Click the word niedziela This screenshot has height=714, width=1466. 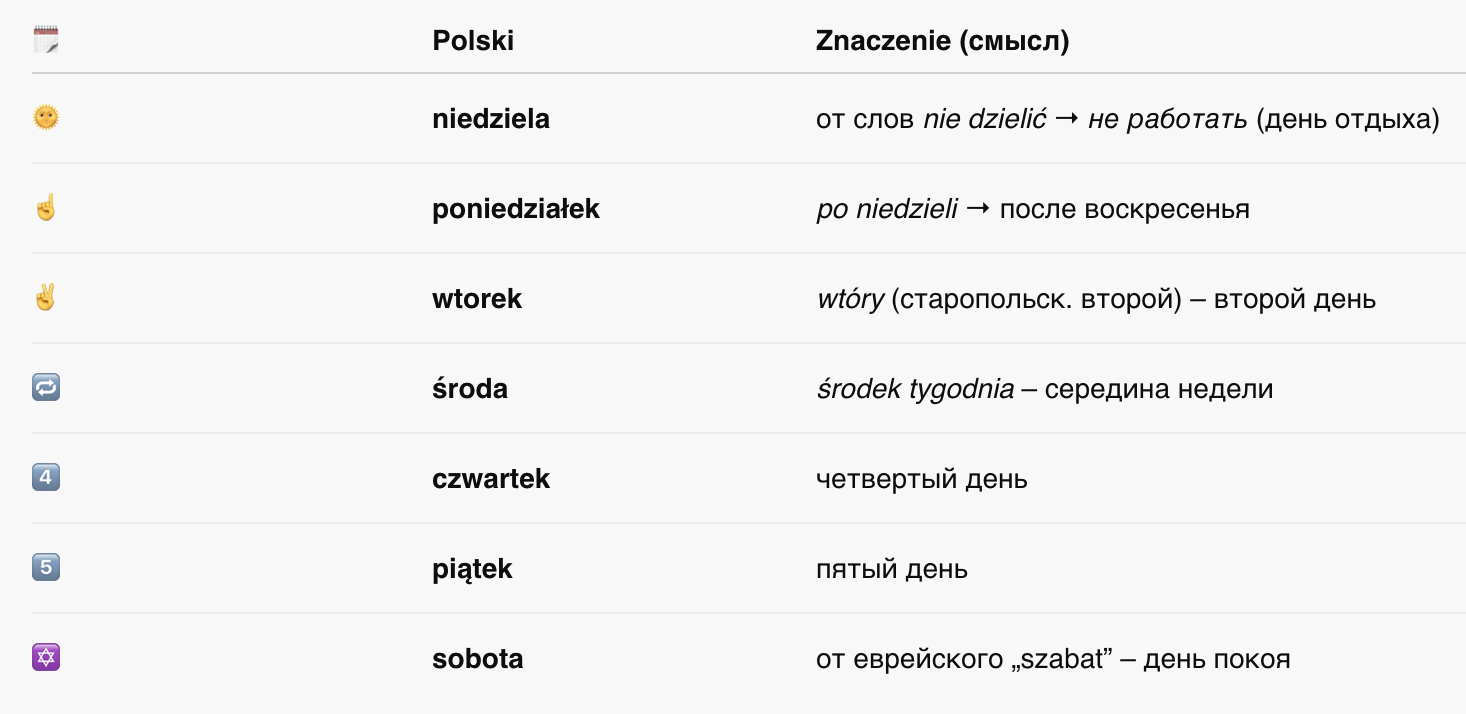tap(491, 119)
